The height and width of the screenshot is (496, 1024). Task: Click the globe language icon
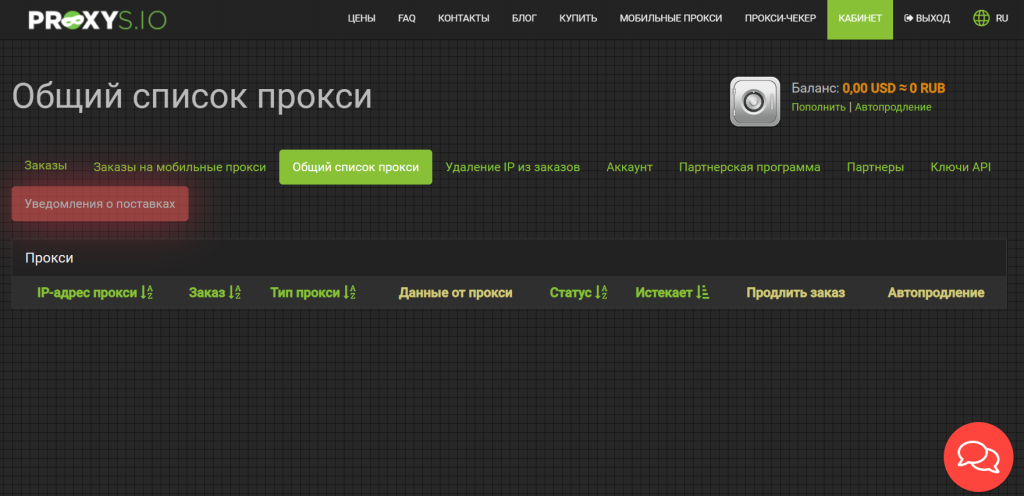[980, 19]
